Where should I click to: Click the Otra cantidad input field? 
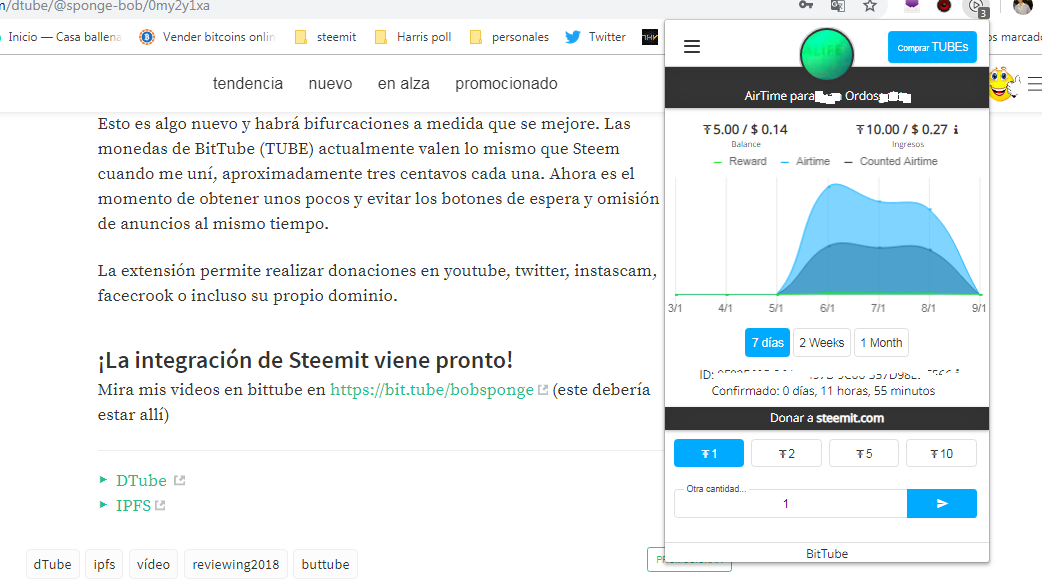(791, 504)
